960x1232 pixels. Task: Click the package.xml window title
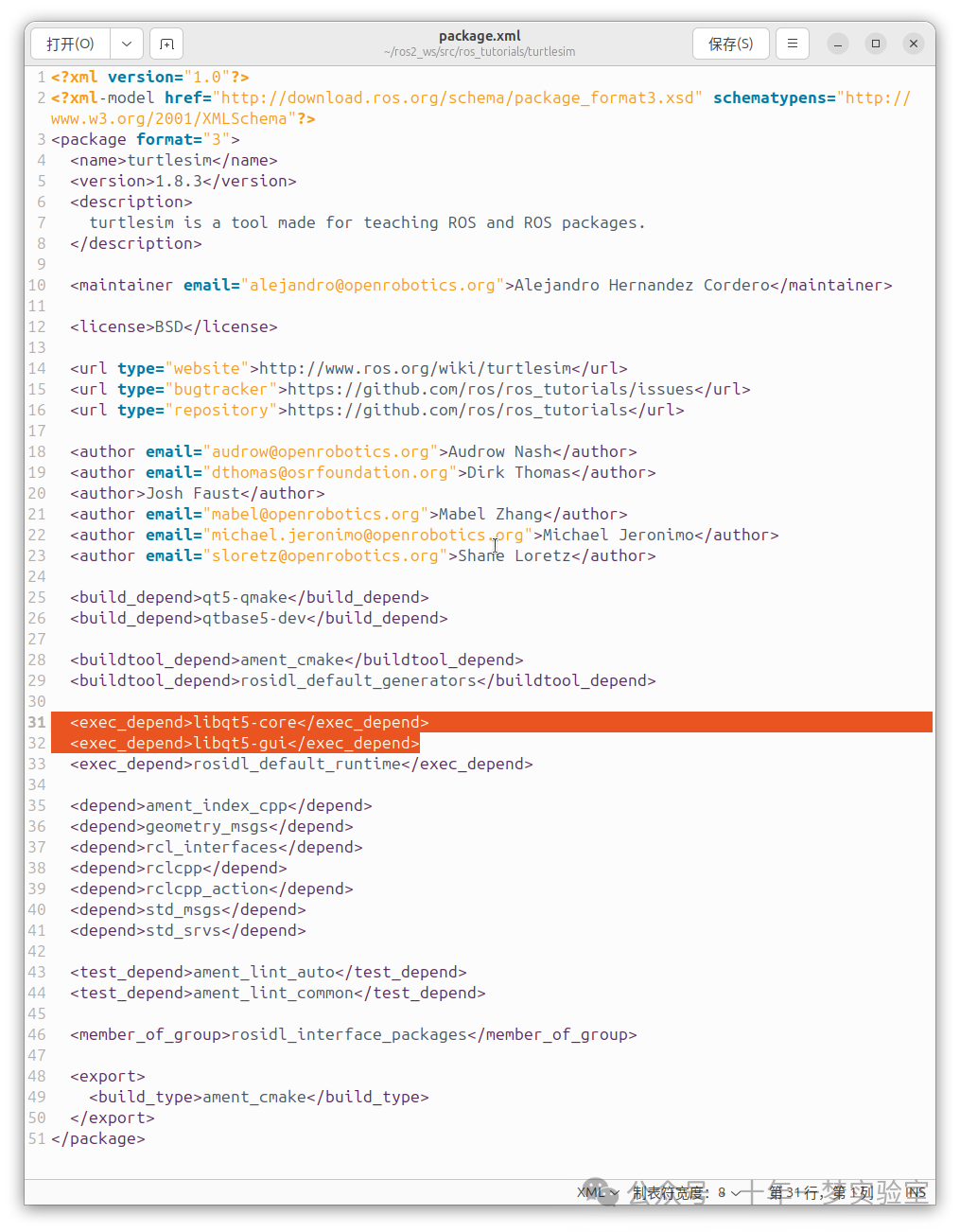(x=480, y=36)
